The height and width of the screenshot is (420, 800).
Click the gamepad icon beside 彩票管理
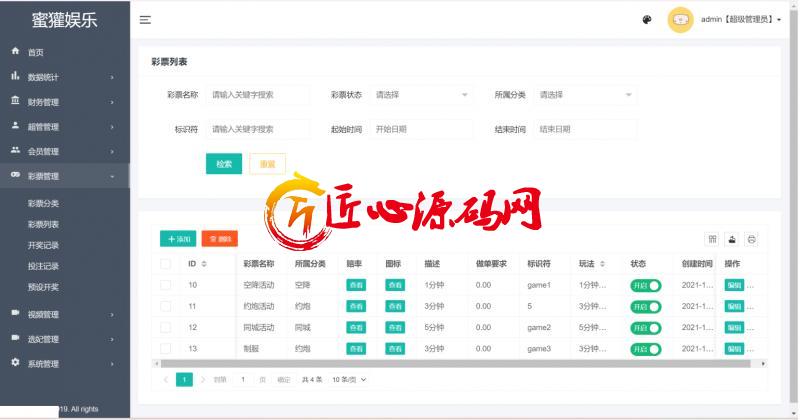pyautogui.click(x=15, y=175)
